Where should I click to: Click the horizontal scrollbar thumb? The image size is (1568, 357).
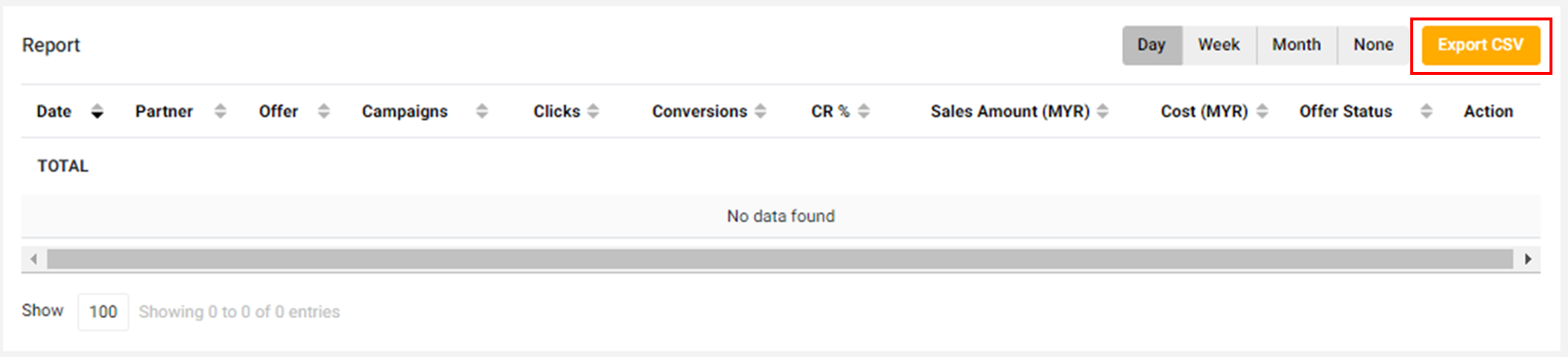click(779, 259)
